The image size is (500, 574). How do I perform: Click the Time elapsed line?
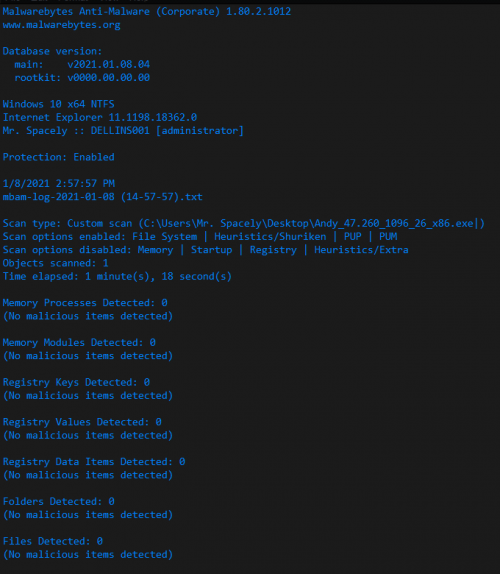[x=117, y=276]
